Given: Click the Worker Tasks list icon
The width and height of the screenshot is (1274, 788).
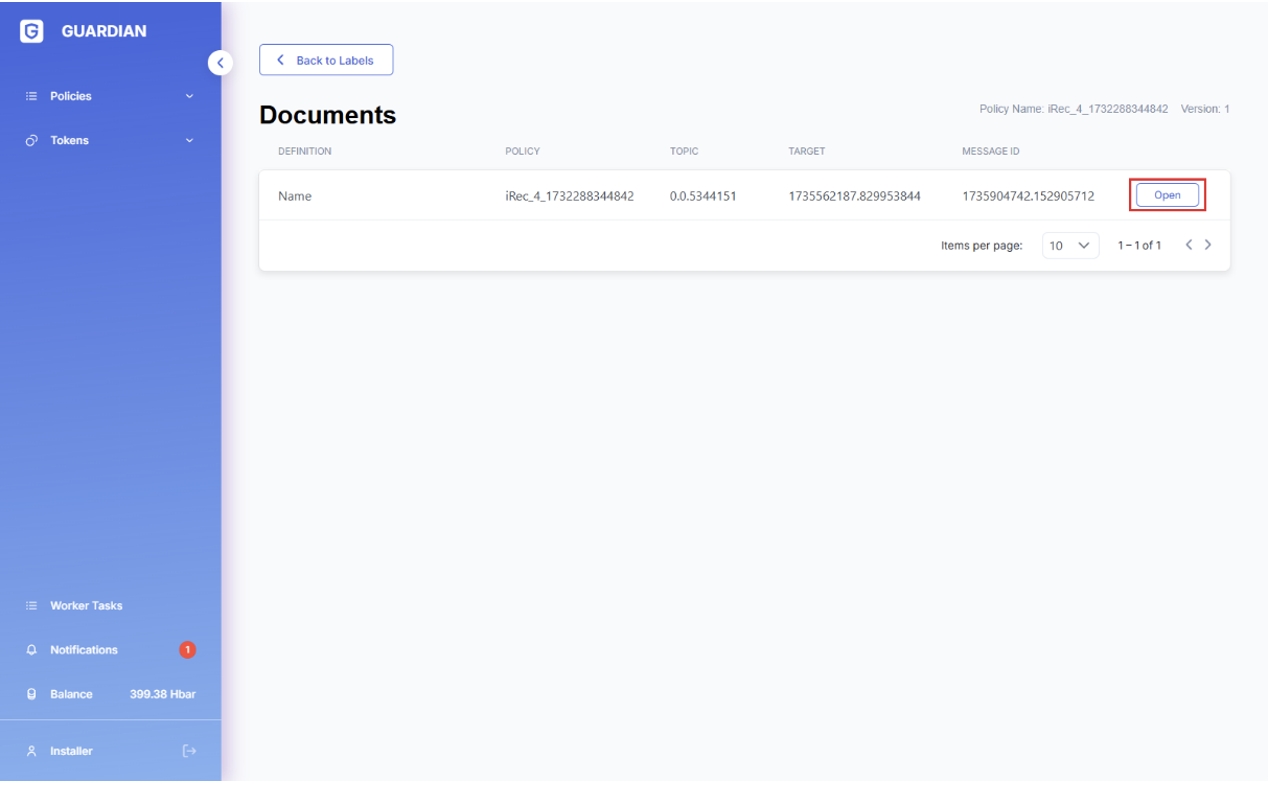Looking at the screenshot, I should [32, 606].
